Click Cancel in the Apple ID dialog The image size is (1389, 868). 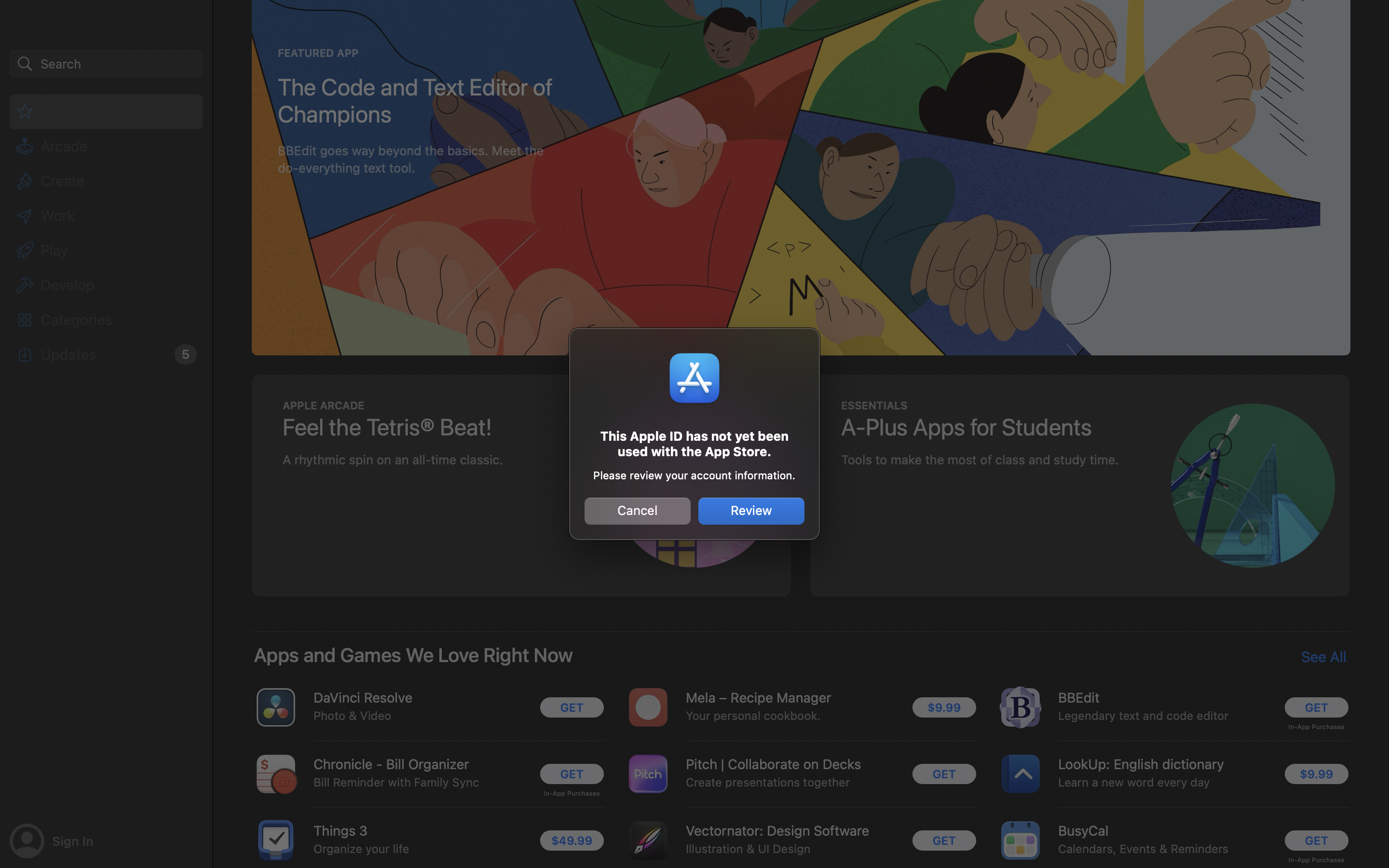[x=637, y=510]
